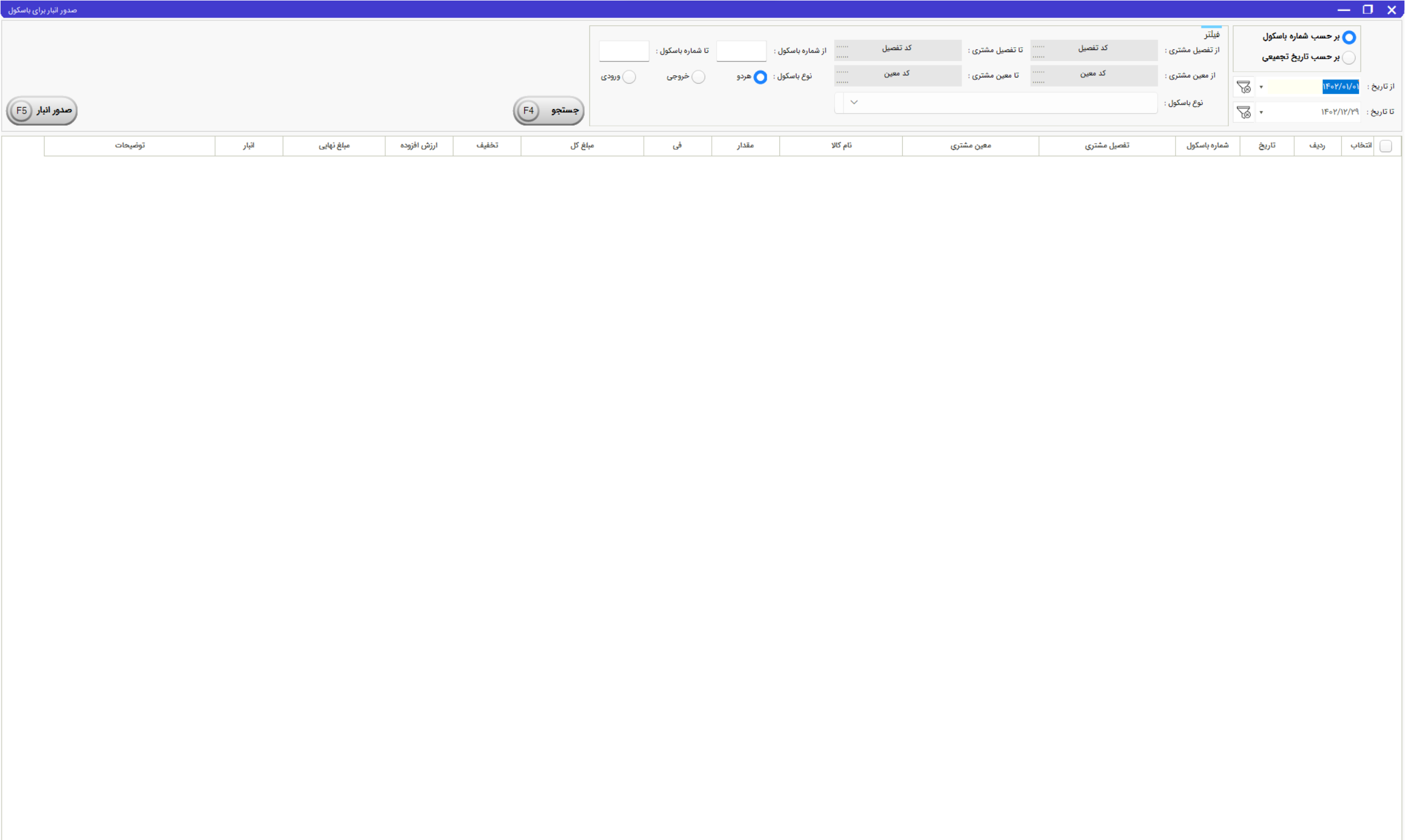Clear the 'از تاریخ' date filter icon
This screenshot has width=1405, height=840.
point(1244,87)
